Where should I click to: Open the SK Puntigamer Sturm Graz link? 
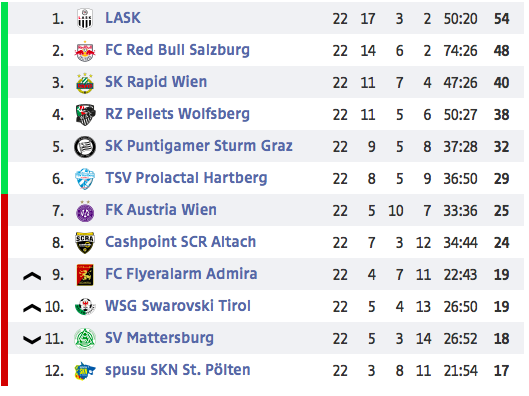coord(199,146)
